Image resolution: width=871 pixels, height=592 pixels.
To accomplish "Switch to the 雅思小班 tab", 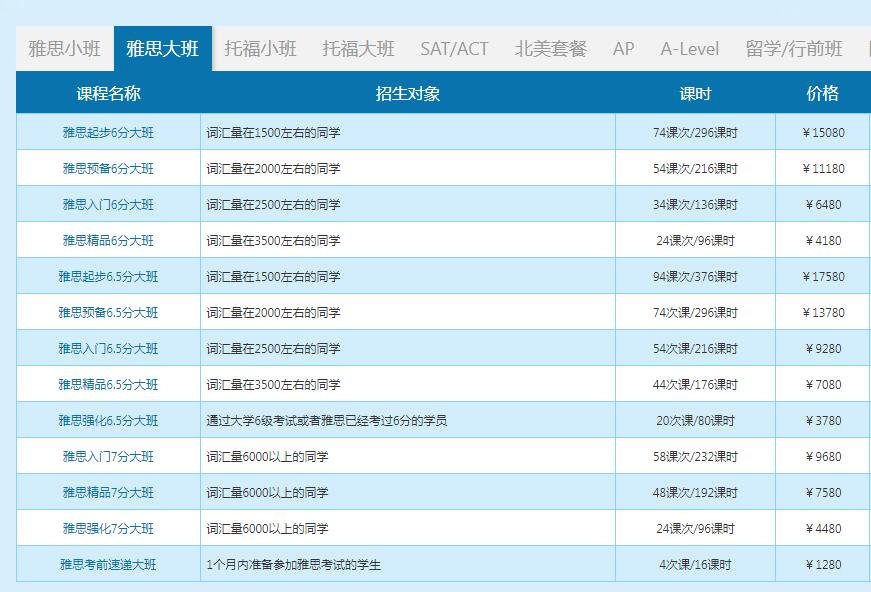I will 65,49.
